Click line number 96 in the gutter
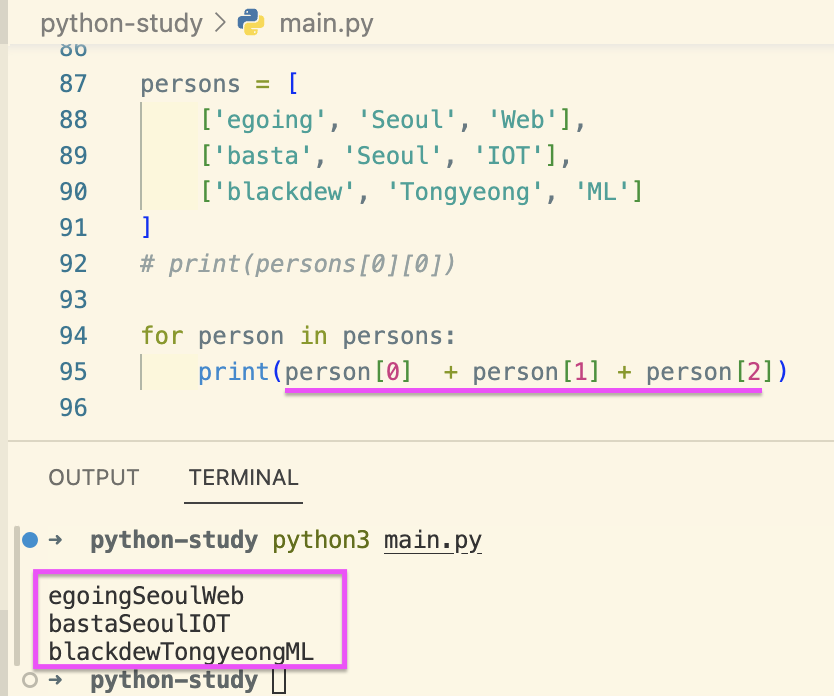 coord(73,408)
